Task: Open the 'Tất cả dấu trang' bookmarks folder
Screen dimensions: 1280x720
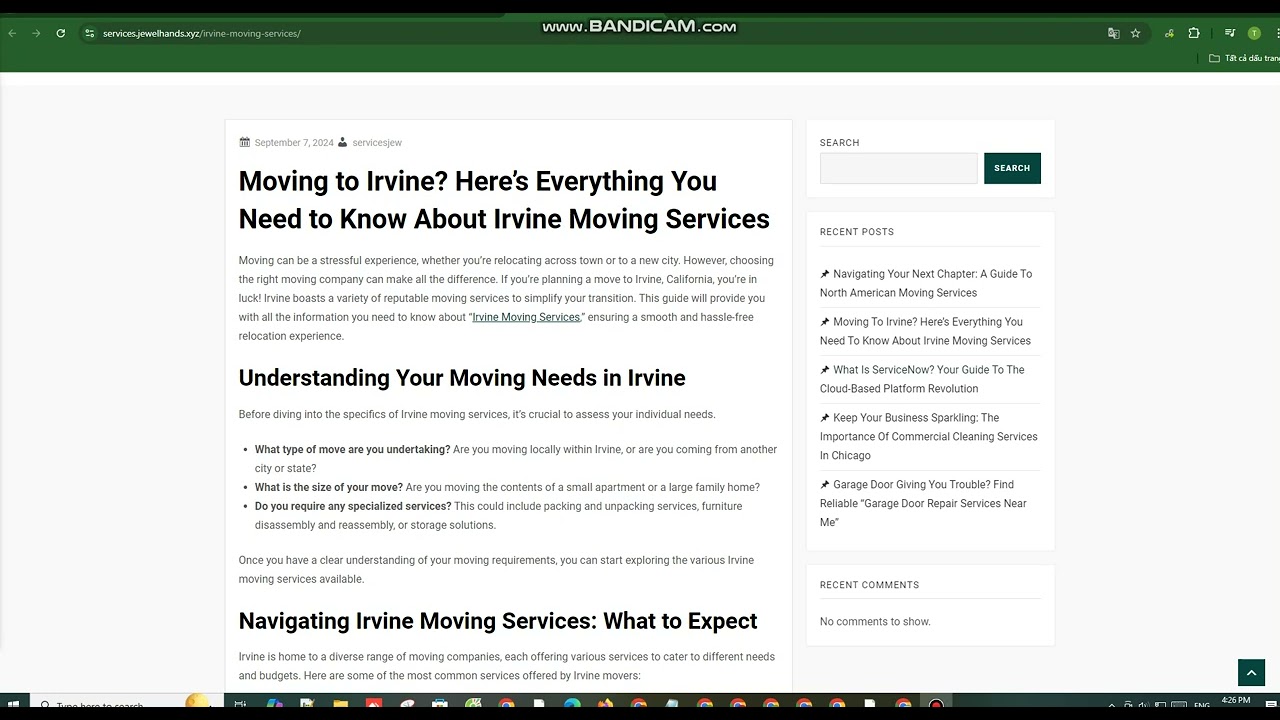Action: (x=1244, y=58)
